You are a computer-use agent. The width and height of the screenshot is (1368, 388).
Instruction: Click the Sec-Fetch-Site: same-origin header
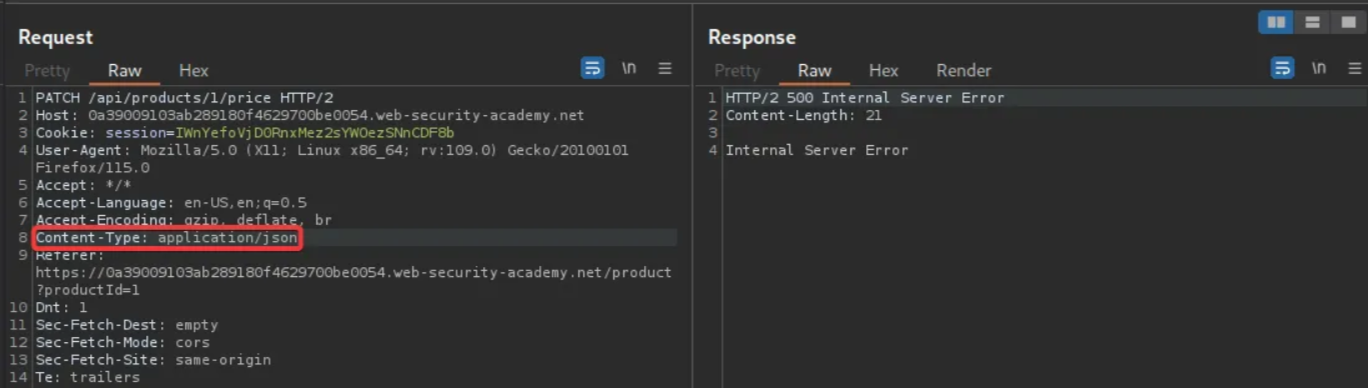pos(153,359)
